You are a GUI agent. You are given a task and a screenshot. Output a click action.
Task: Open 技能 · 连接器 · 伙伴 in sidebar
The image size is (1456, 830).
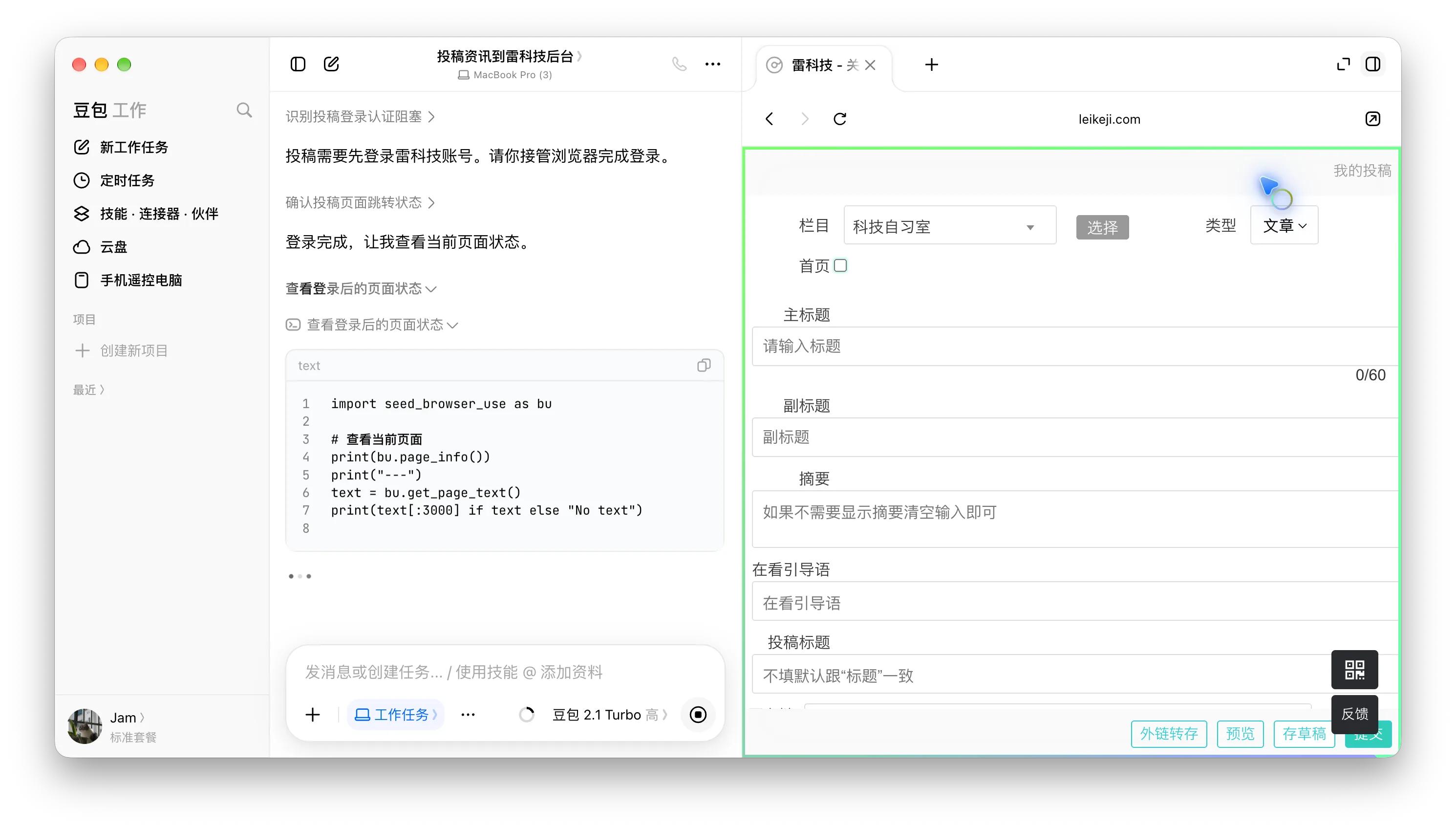(146, 214)
